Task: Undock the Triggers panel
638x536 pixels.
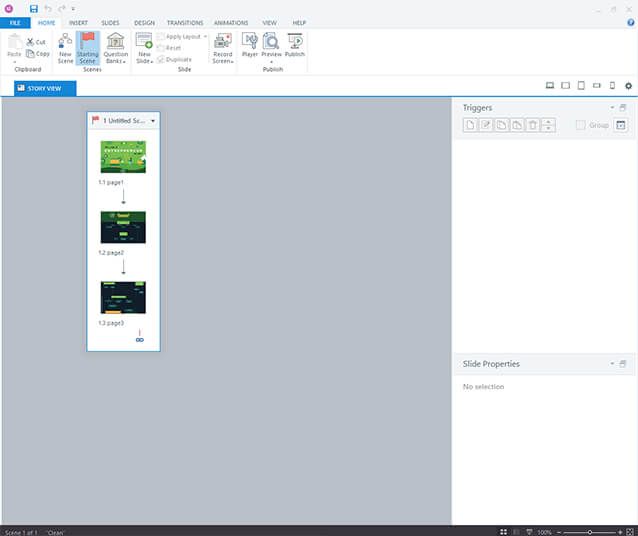Action: pos(623,108)
